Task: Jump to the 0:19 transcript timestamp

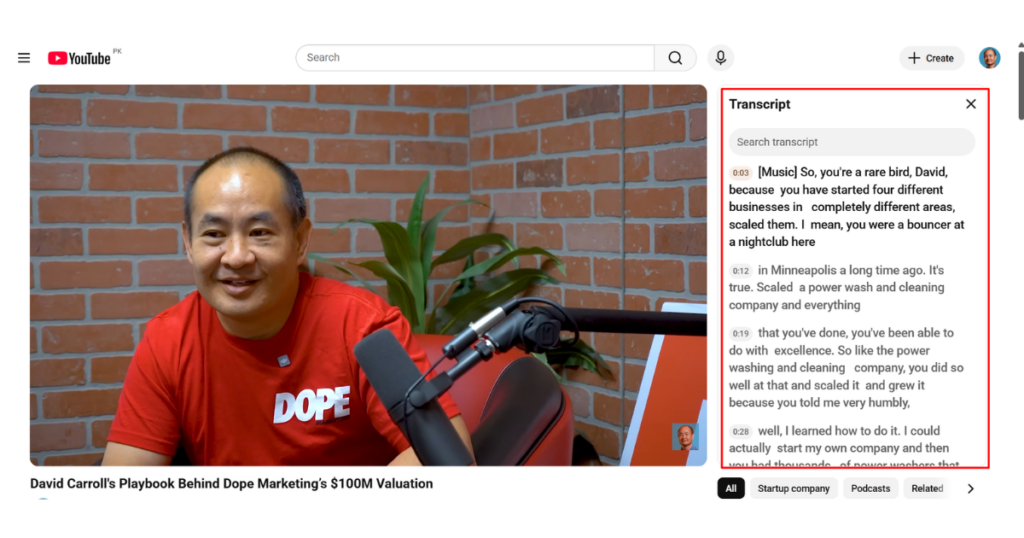Action: click(x=741, y=334)
